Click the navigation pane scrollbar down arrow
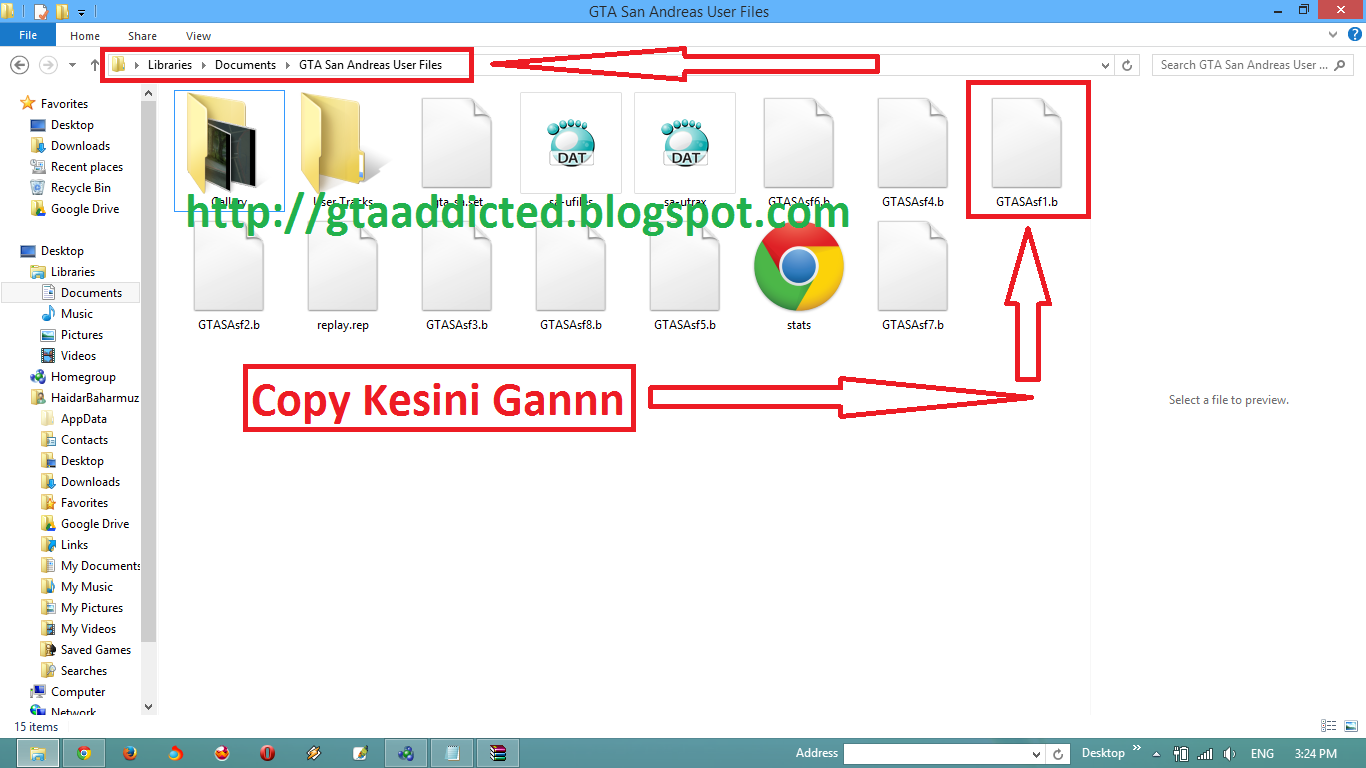The width and height of the screenshot is (1366, 768). click(x=149, y=707)
